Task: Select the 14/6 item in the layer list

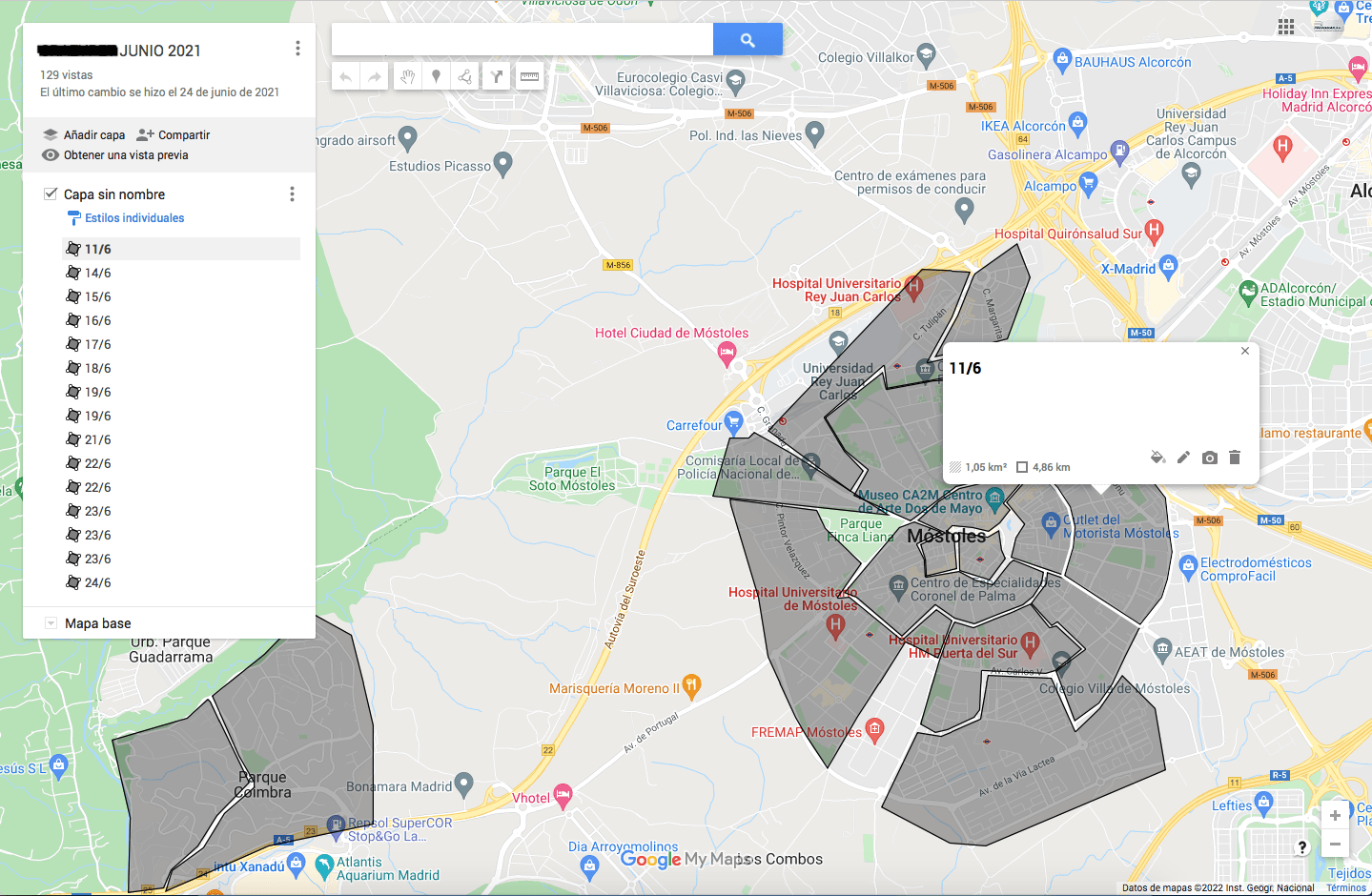Action: pyautogui.click(x=181, y=273)
